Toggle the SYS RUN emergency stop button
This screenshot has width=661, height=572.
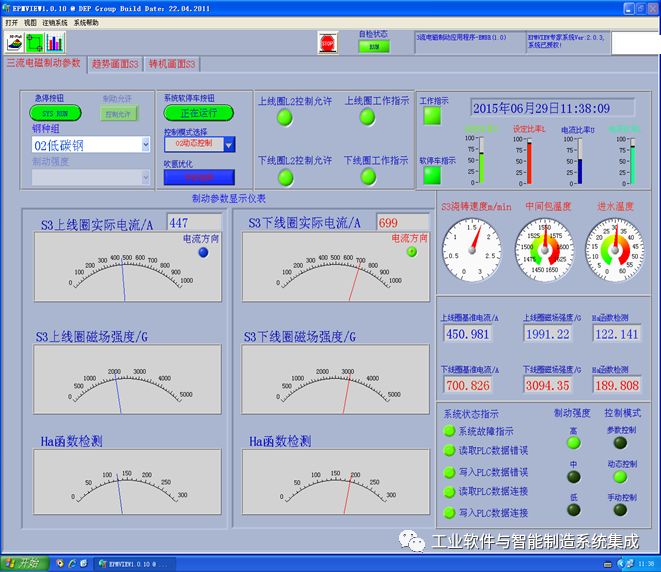coord(55,113)
